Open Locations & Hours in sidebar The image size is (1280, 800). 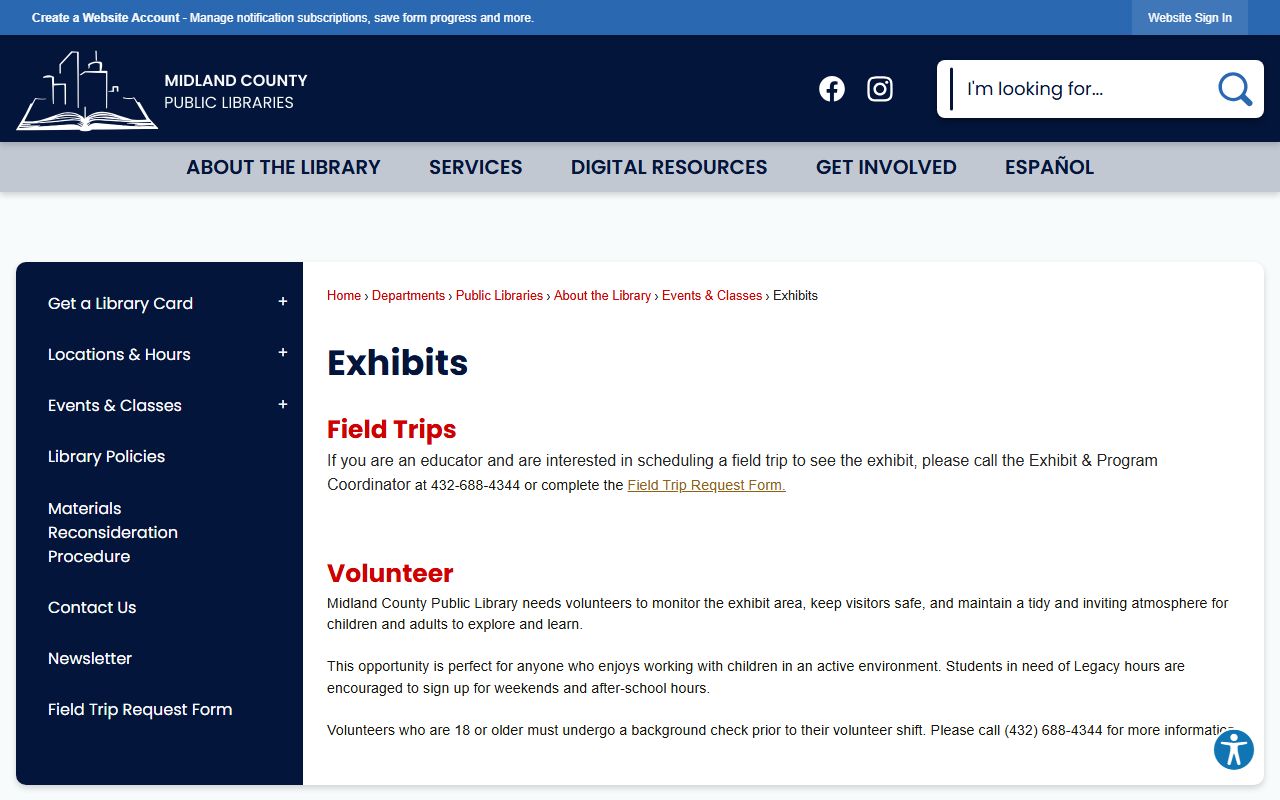pos(119,354)
